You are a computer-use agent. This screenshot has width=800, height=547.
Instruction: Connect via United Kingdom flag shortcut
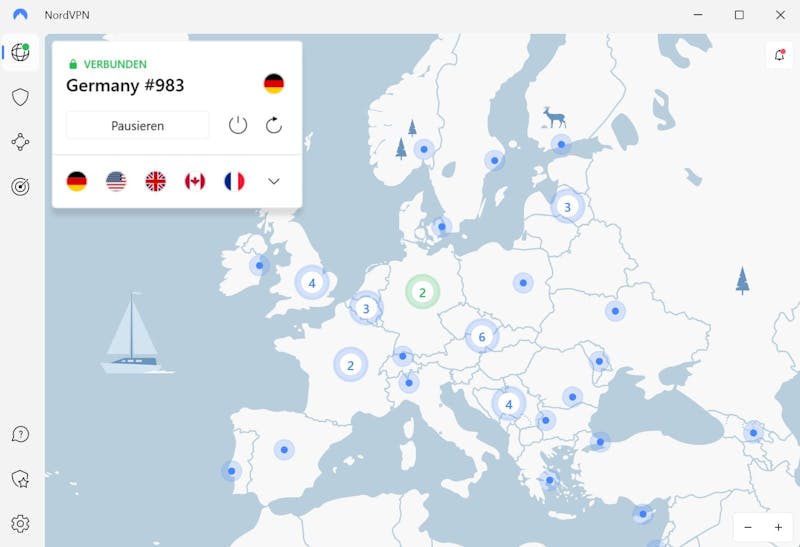tap(156, 181)
